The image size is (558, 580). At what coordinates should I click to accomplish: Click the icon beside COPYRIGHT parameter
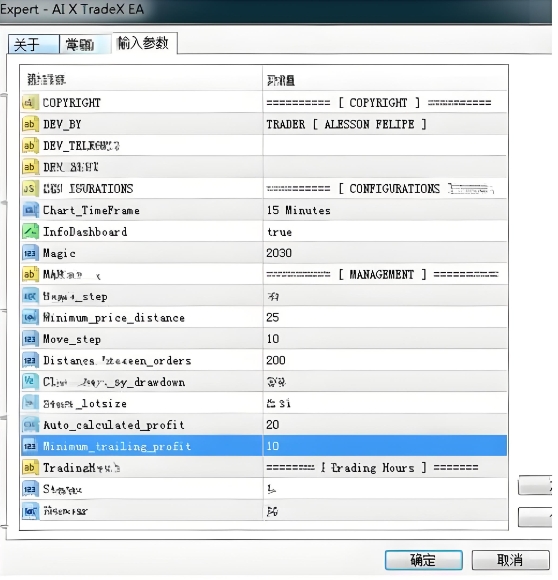click(30, 102)
